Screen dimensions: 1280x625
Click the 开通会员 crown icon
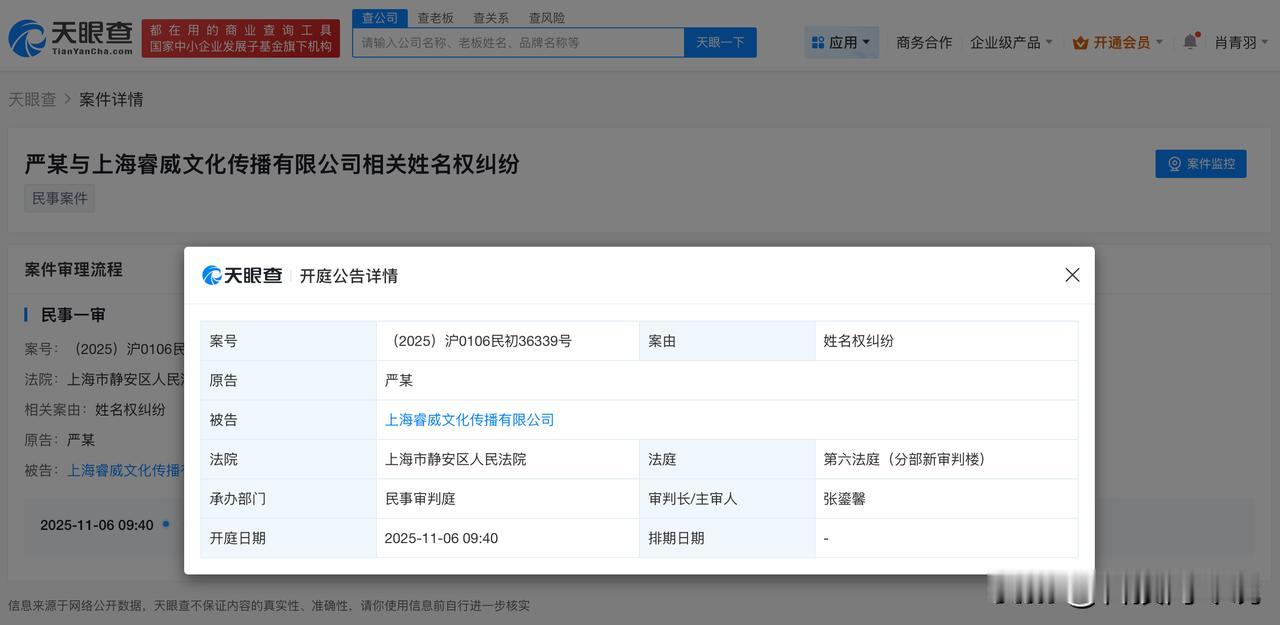coord(1080,43)
